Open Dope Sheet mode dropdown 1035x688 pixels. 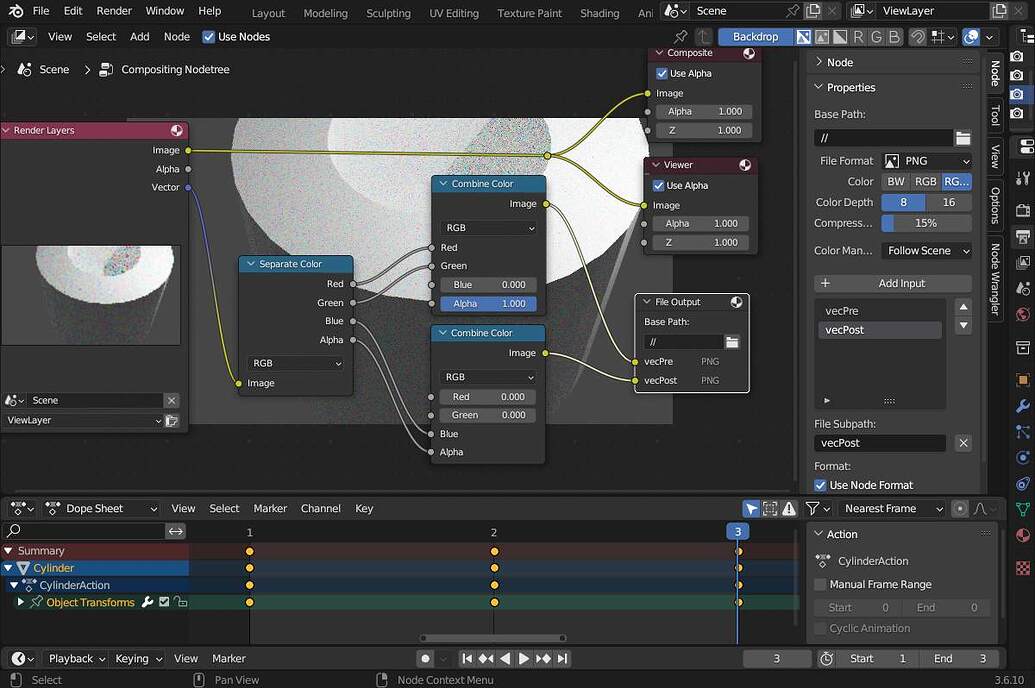pos(102,508)
